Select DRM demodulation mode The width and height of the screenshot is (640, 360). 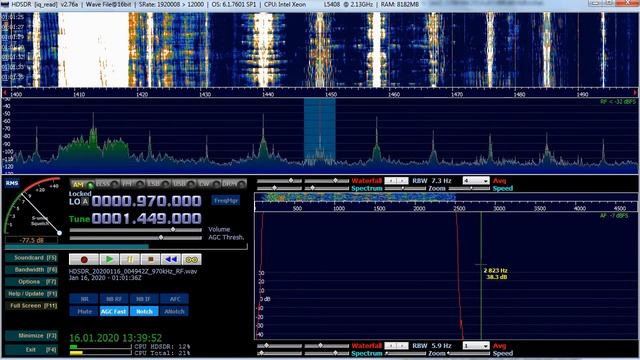234,184
